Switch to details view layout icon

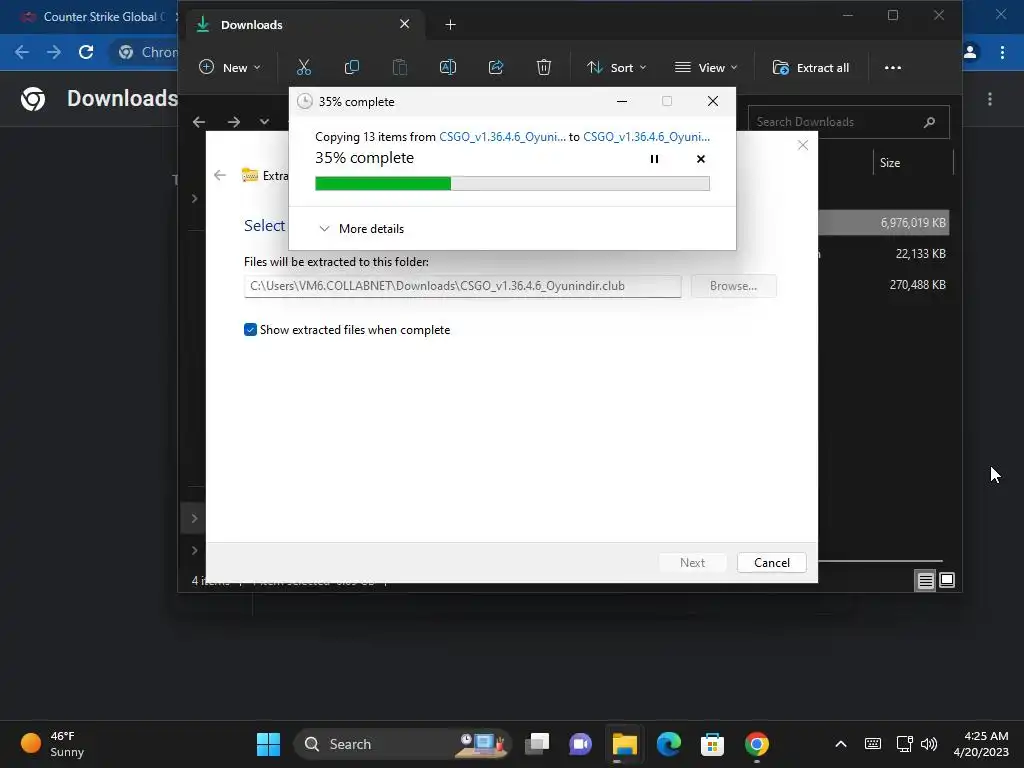coord(925,580)
